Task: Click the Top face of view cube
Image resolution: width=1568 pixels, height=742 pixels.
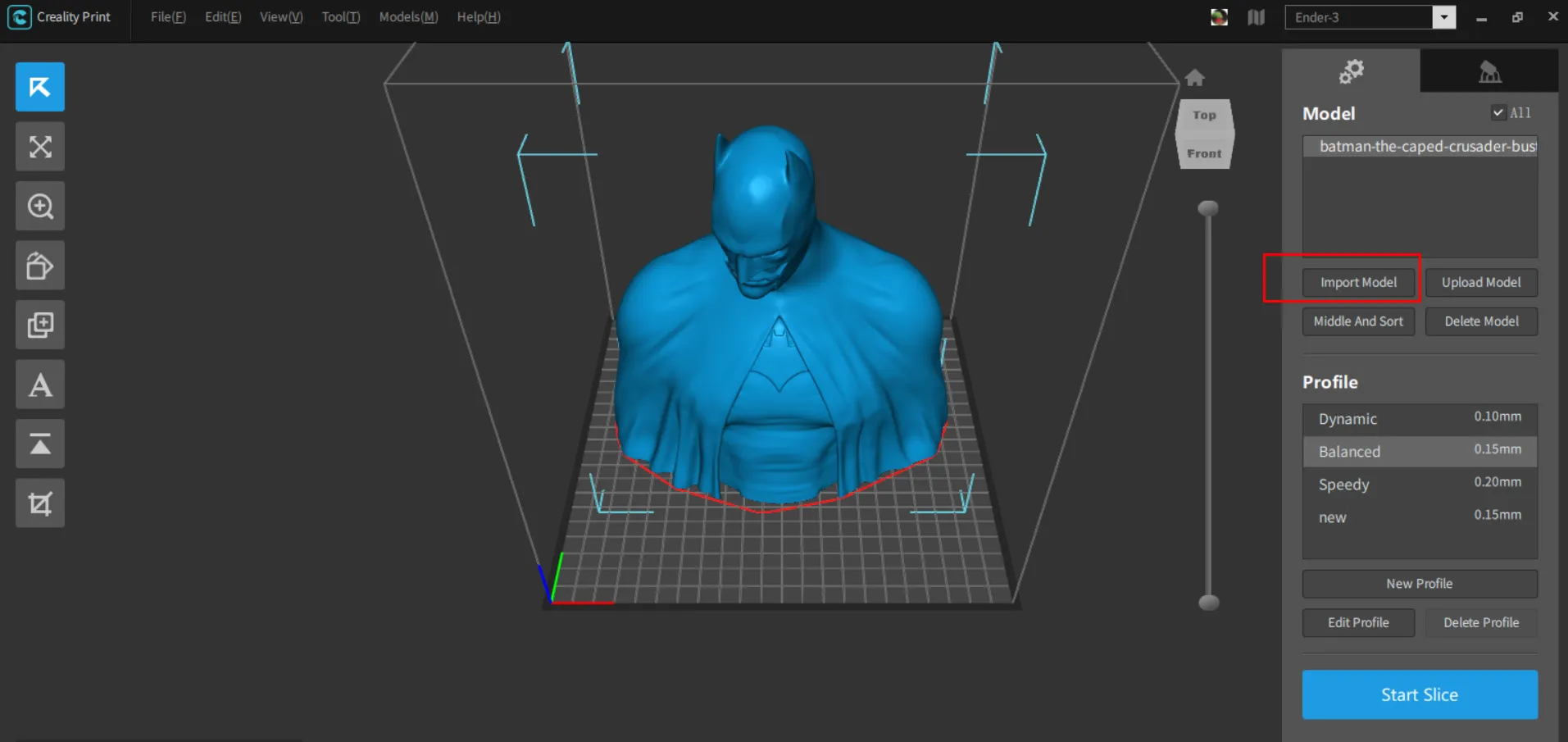Action: point(1204,116)
